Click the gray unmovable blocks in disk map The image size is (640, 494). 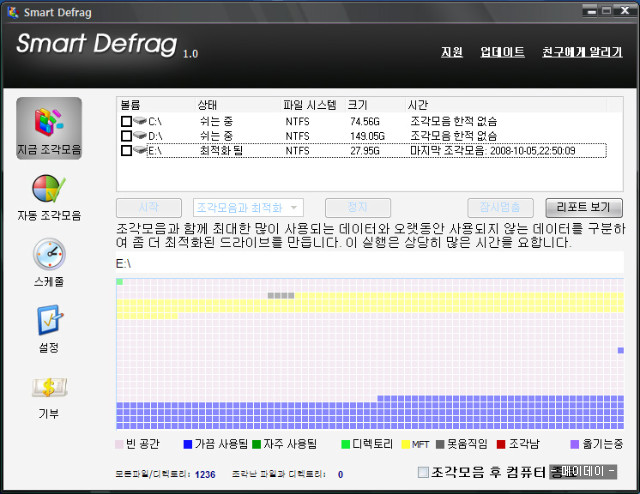(281, 296)
